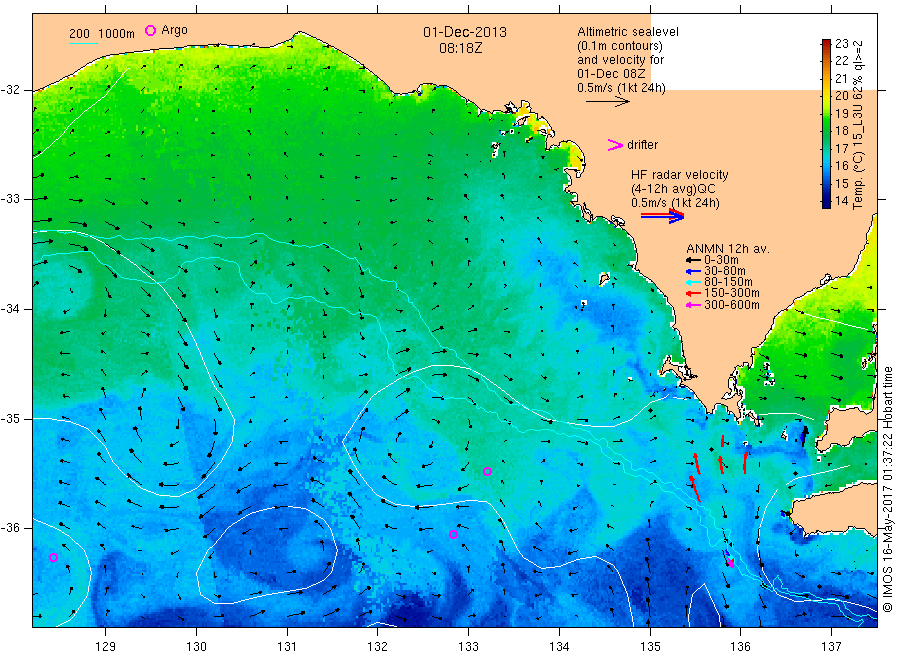This screenshot has height=660, width=900.
Task: Click the '23' value on the temperature scale
Action: (841, 44)
